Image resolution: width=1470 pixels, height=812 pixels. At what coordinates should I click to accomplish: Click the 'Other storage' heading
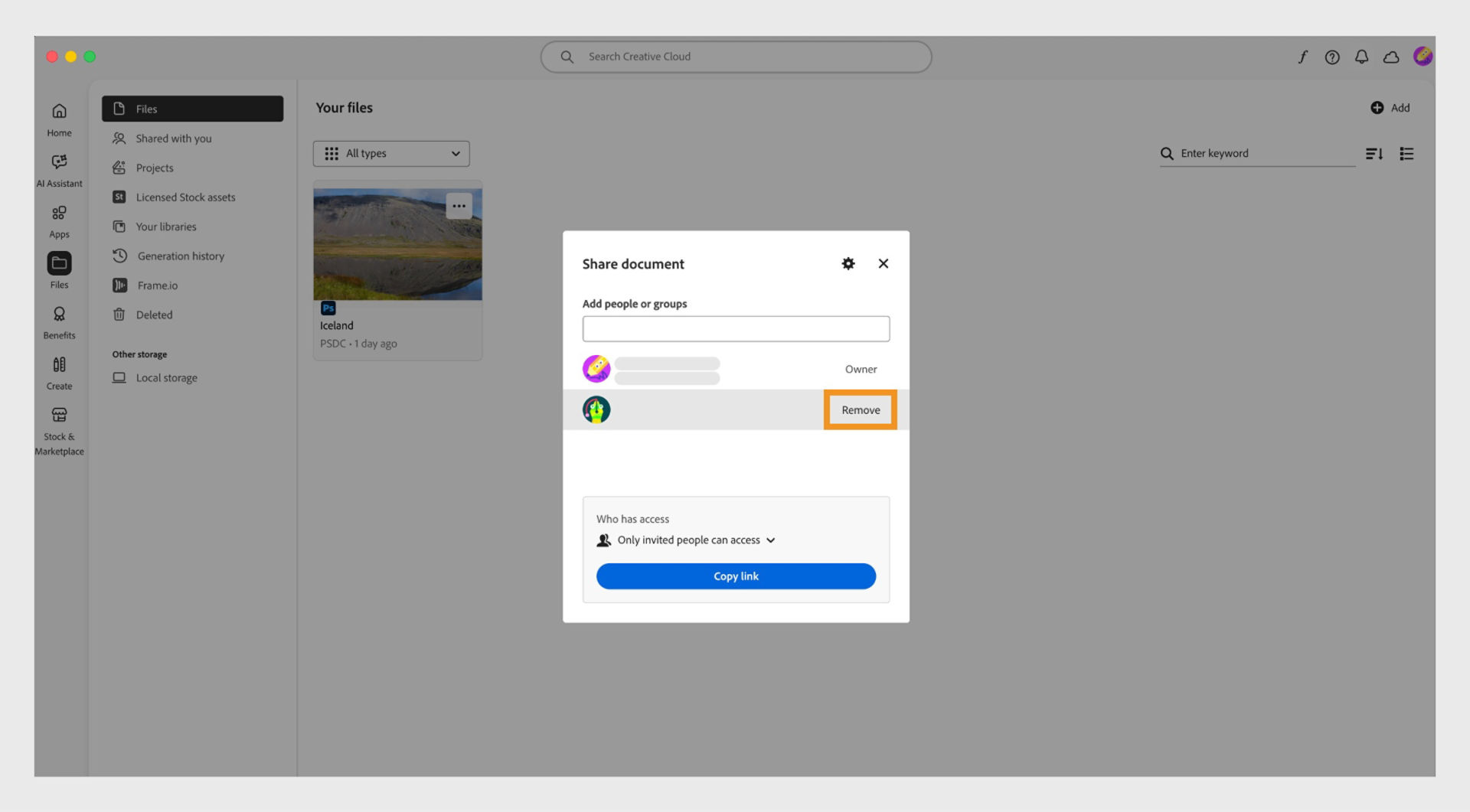(139, 354)
